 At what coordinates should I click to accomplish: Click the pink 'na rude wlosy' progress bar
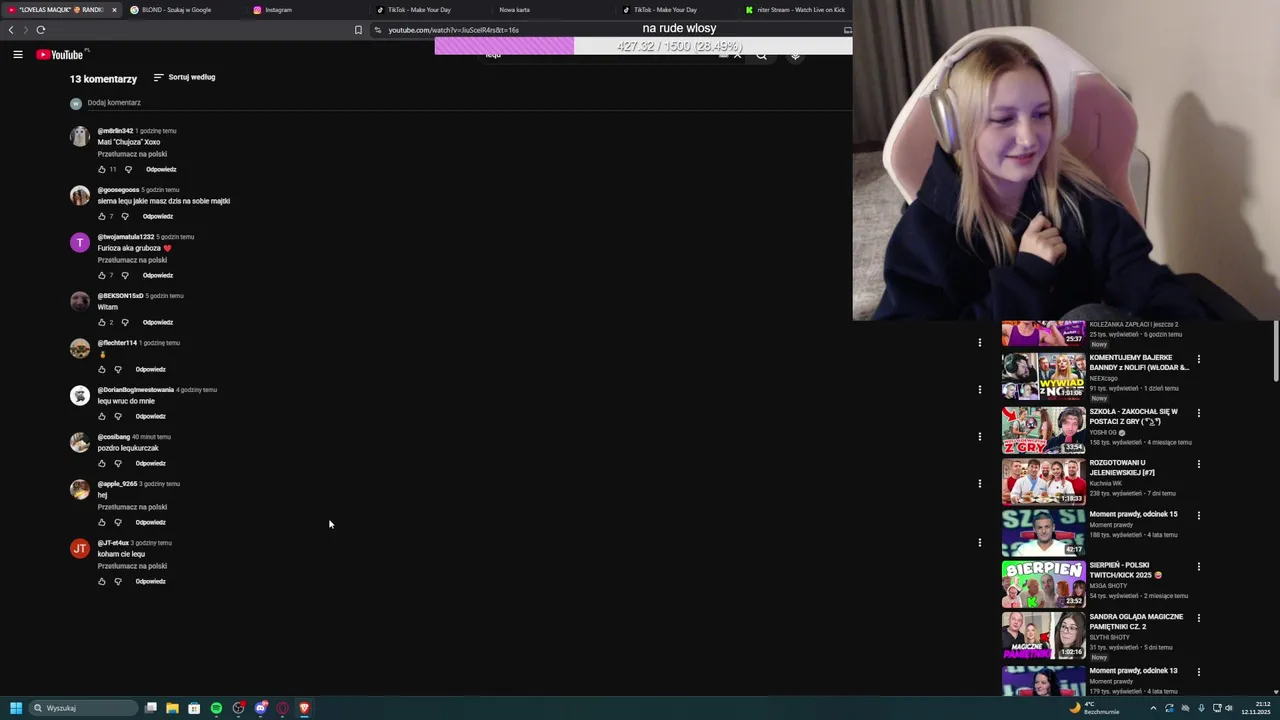pyautogui.click(x=643, y=46)
